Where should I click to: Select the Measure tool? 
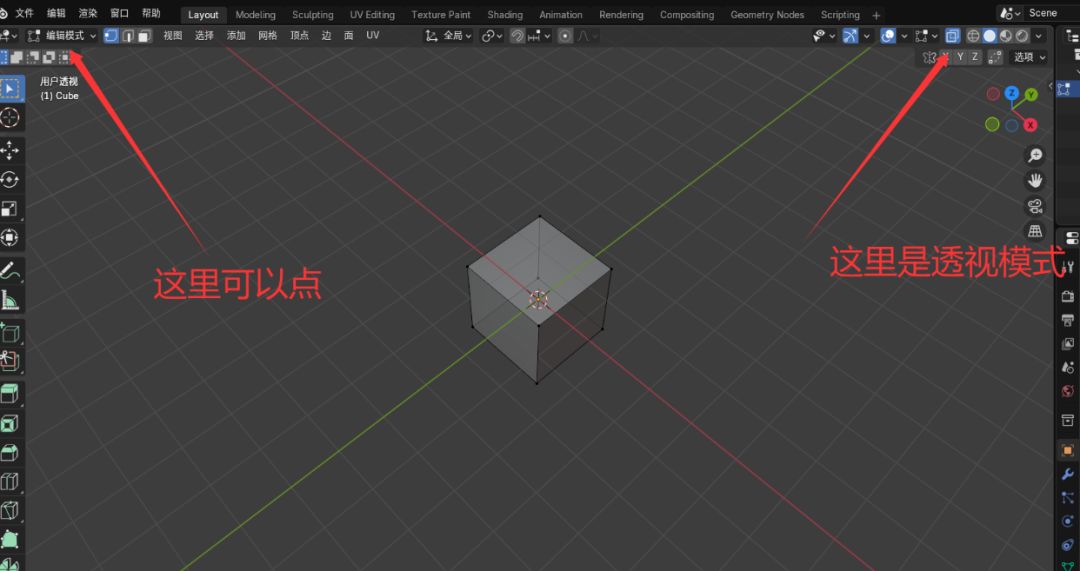[11, 299]
